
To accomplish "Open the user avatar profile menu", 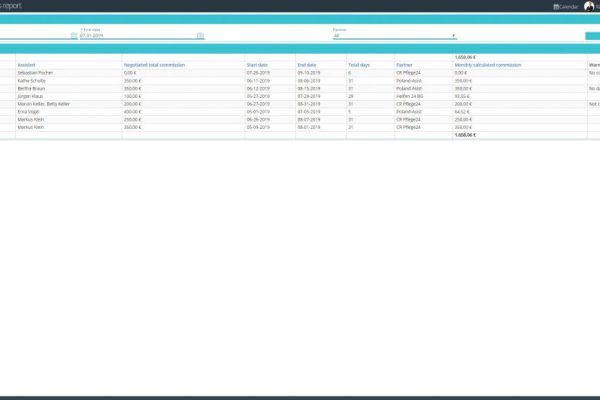I will click(589, 6).
